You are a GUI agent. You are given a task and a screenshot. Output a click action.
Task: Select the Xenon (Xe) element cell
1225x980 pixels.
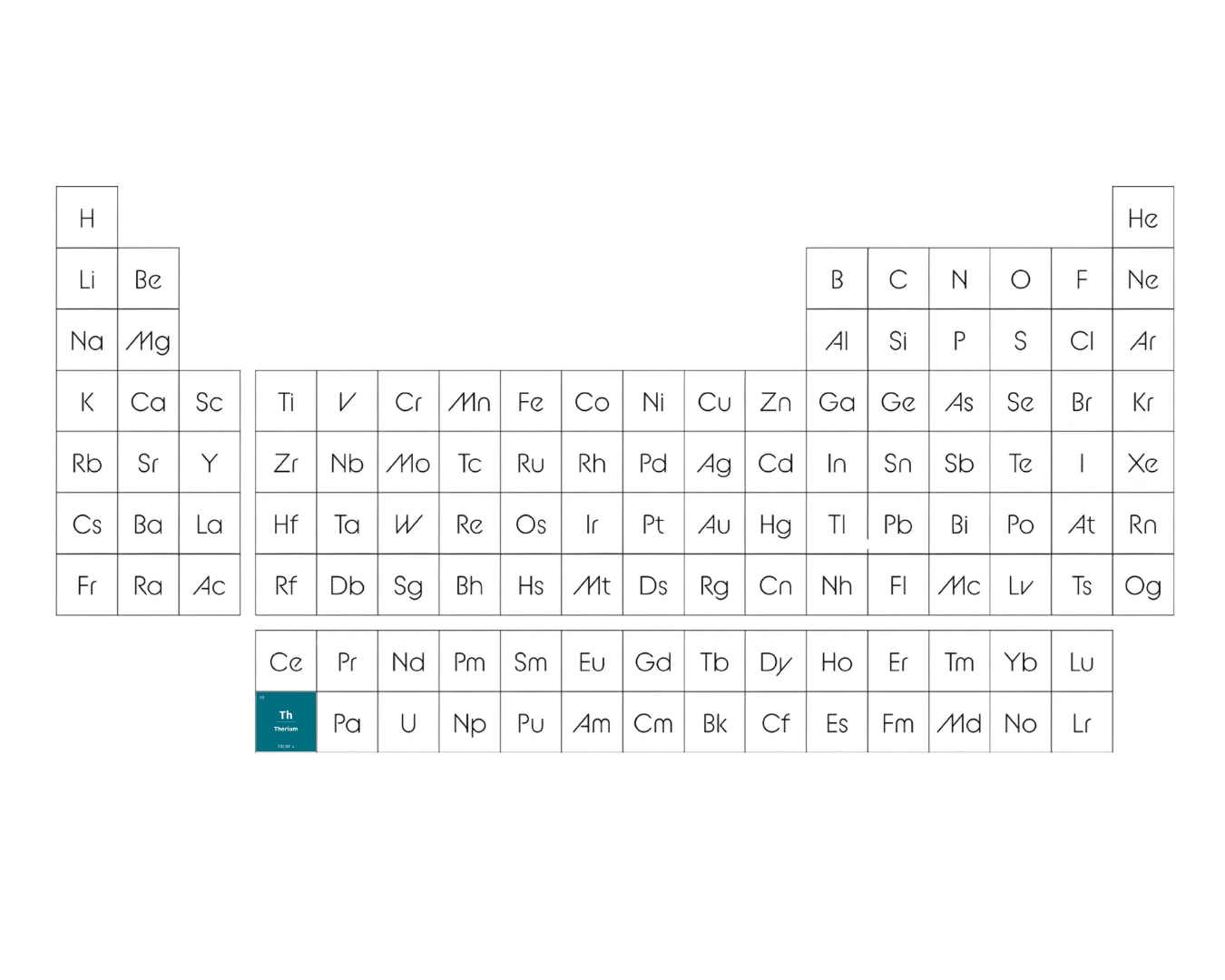1143,463
